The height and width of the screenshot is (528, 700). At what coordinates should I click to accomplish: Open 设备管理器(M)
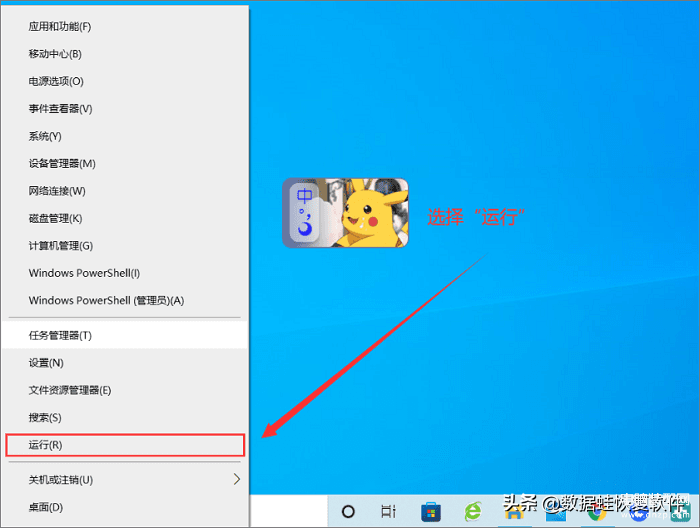pos(125,164)
